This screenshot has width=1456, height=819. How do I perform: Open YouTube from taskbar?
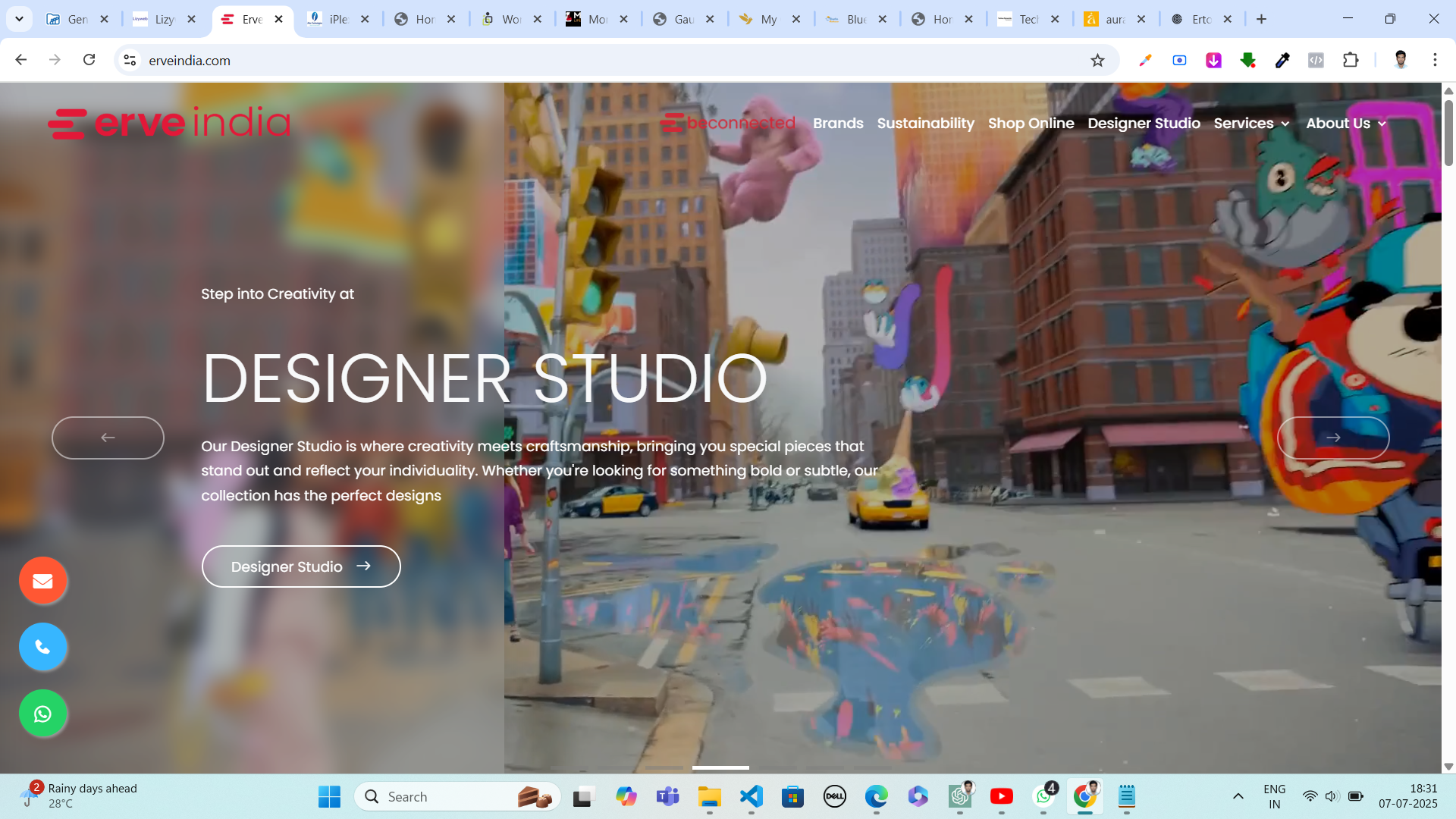click(x=1001, y=796)
